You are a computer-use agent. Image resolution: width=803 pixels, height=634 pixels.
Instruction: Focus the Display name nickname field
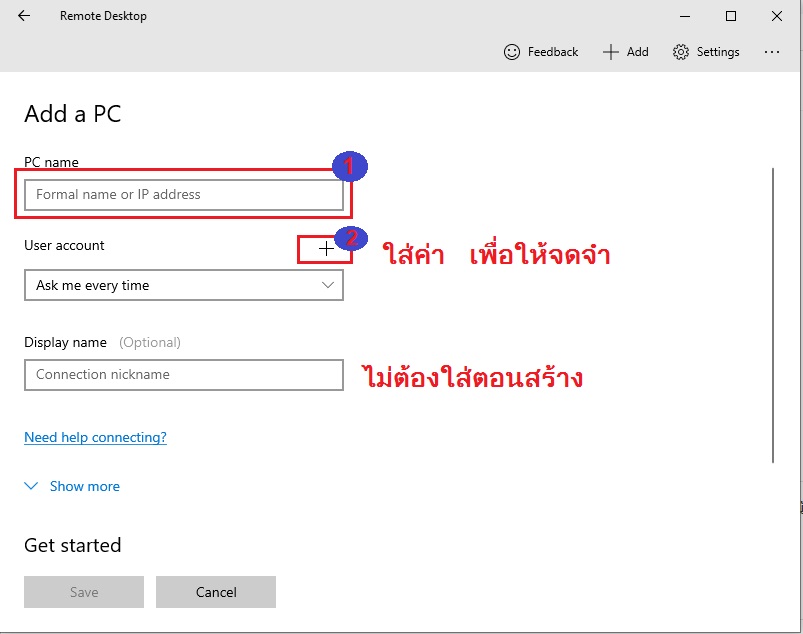pos(183,374)
